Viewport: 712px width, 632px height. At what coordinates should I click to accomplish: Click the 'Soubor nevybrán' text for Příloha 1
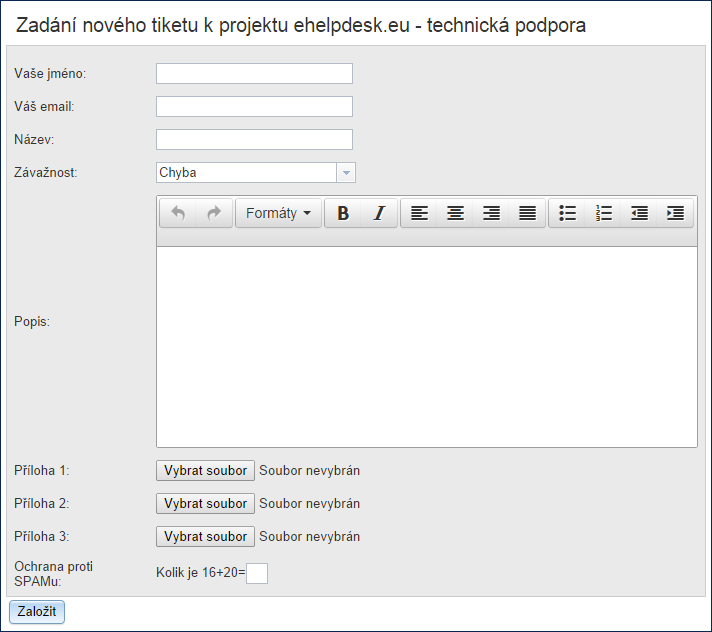(310, 470)
